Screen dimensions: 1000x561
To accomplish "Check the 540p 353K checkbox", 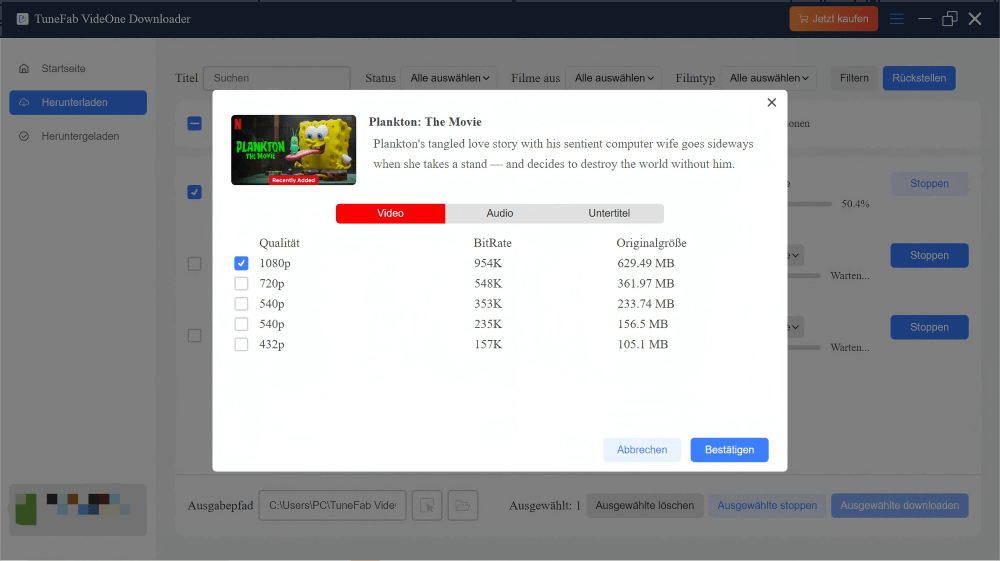I will [241, 303].
